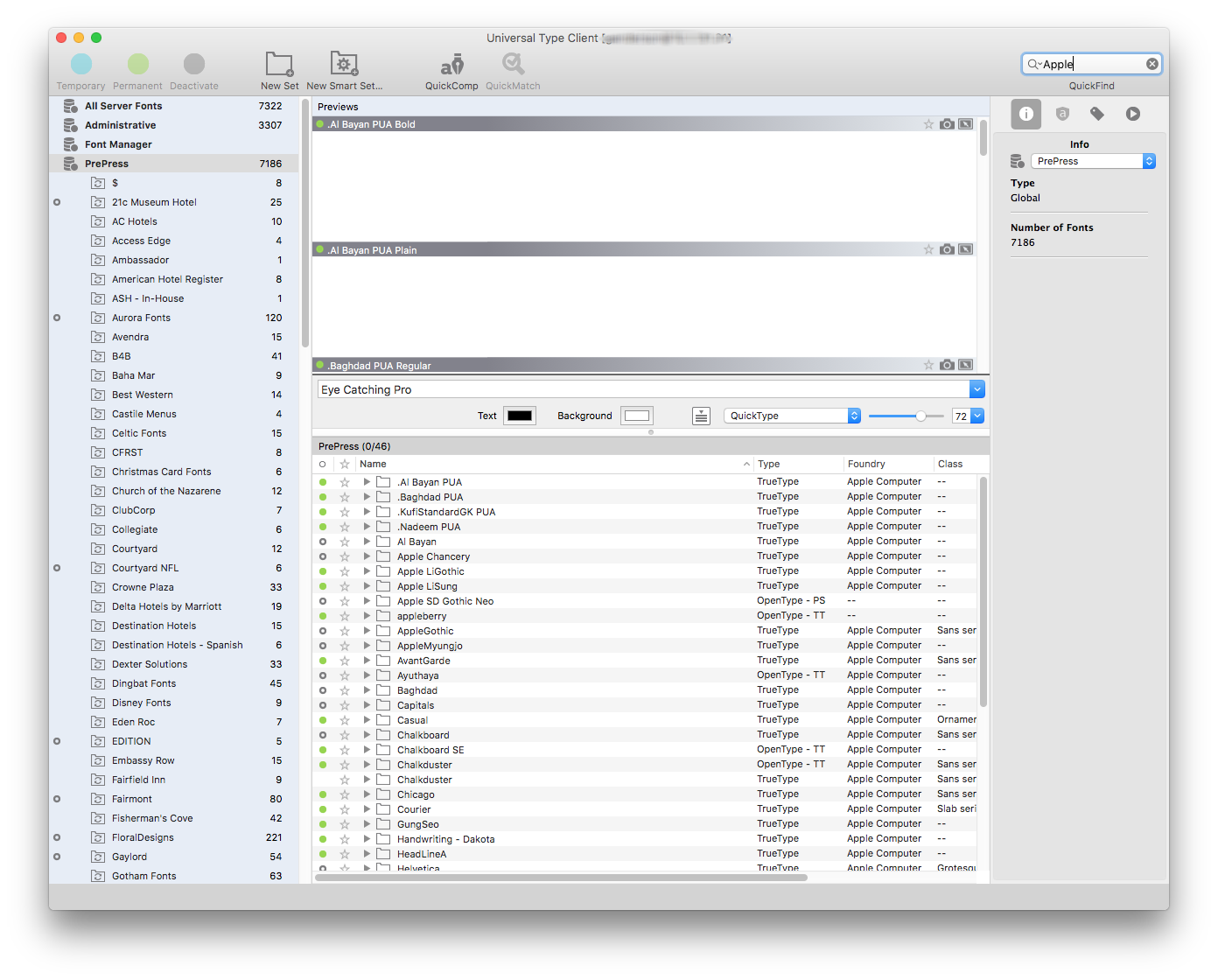Click the 21c Museum Hotel set icon
This screenshot has height=980, width=1218.
[98, 202]
